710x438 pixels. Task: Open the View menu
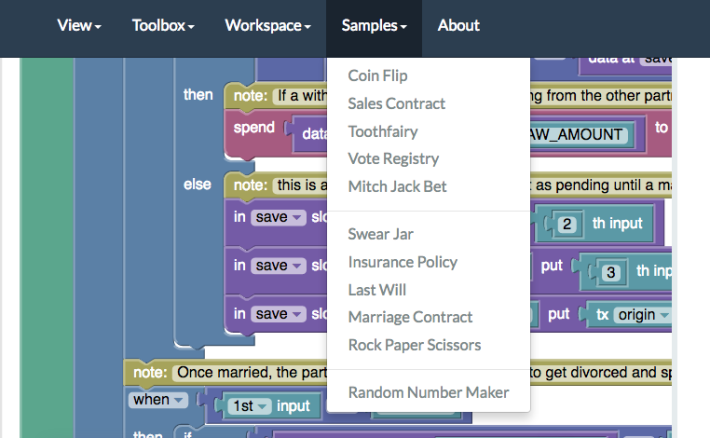[x=79, y=26]
